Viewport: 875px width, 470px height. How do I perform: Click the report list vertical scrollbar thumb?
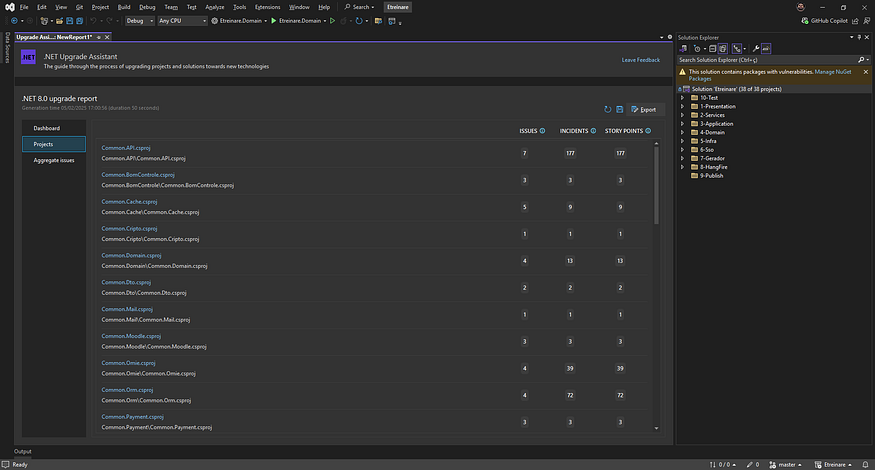656,185
